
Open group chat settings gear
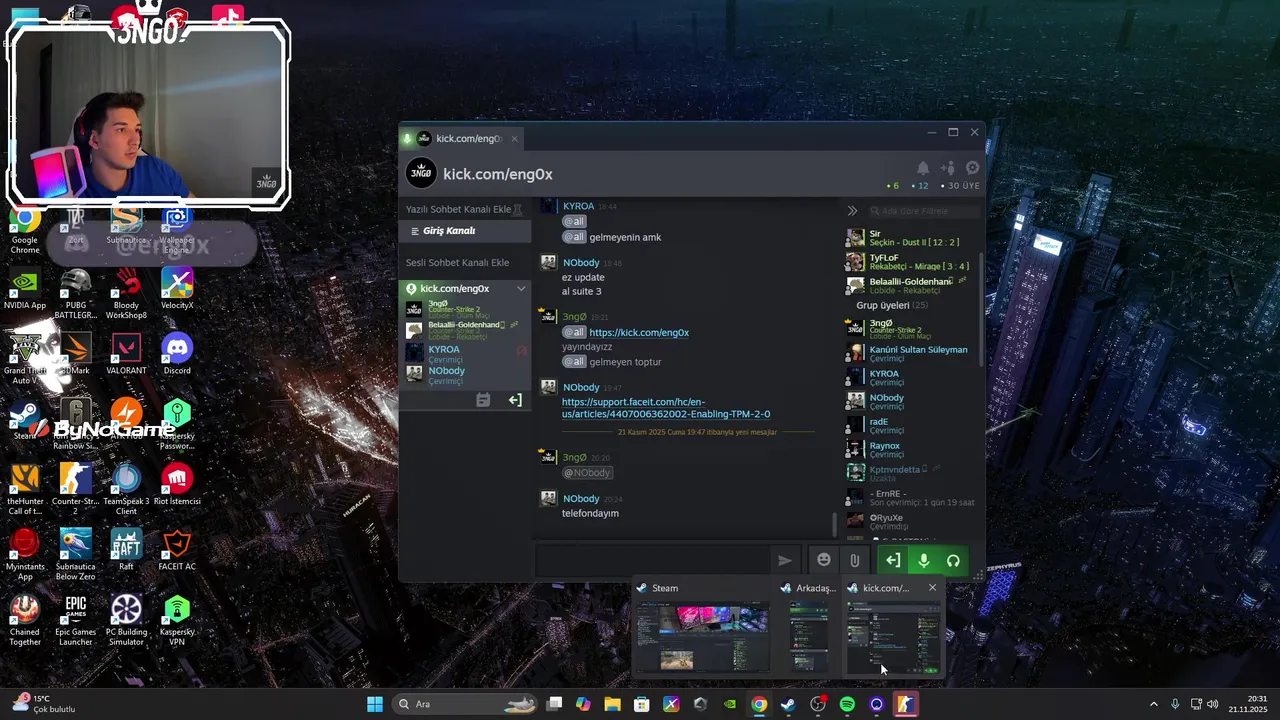click(x=972, y=168)
